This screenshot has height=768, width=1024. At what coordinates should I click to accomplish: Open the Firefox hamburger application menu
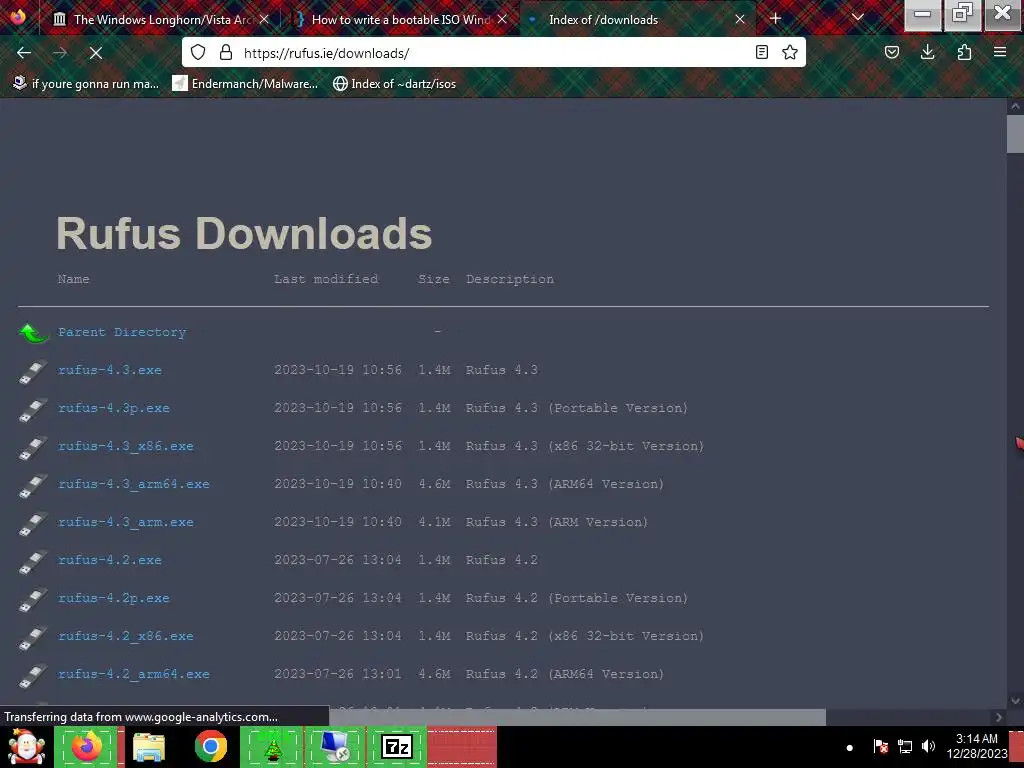[x=1000, y=52]
